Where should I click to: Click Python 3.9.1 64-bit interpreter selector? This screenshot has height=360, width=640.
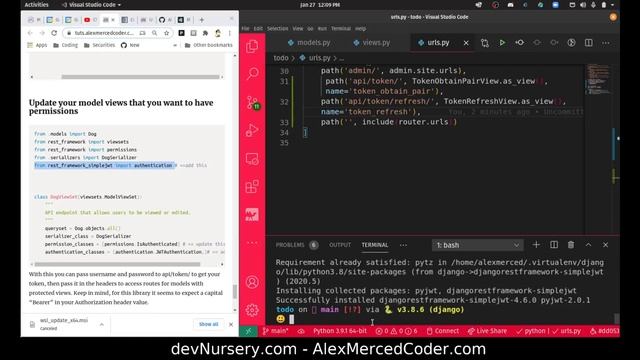[x=340, y=331]
